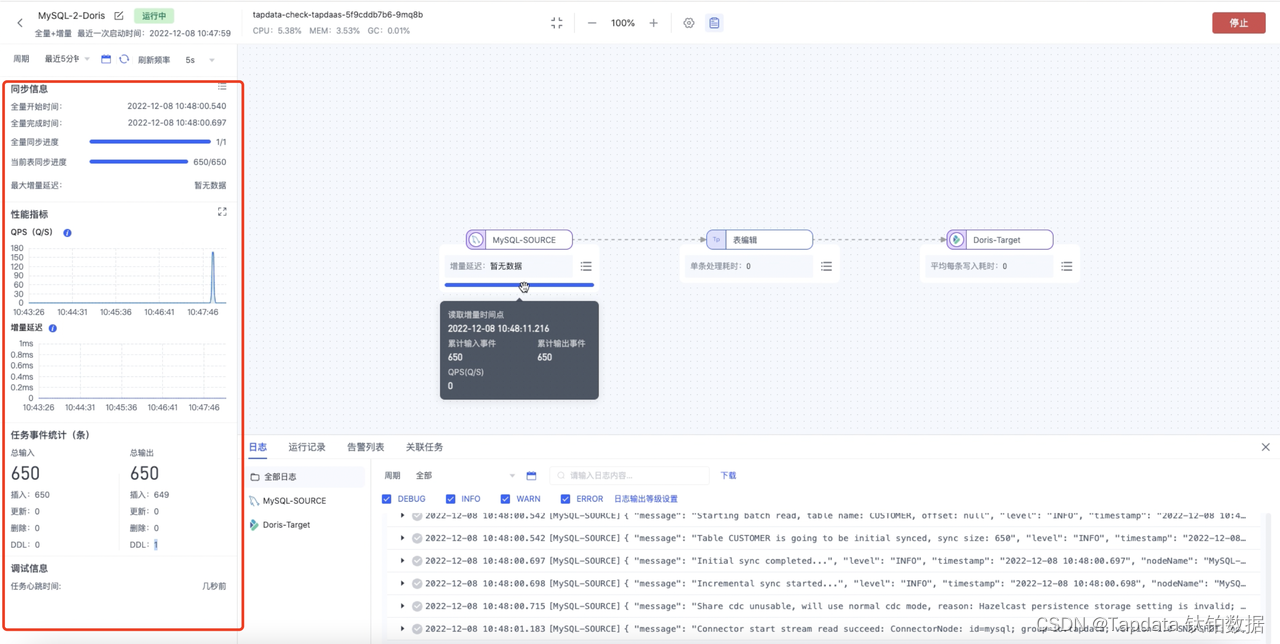1280x644 pixels.
Task: Expand the Table CUSTOMER initial synced log
Action: pyautogui.click(x=403, y=538)
